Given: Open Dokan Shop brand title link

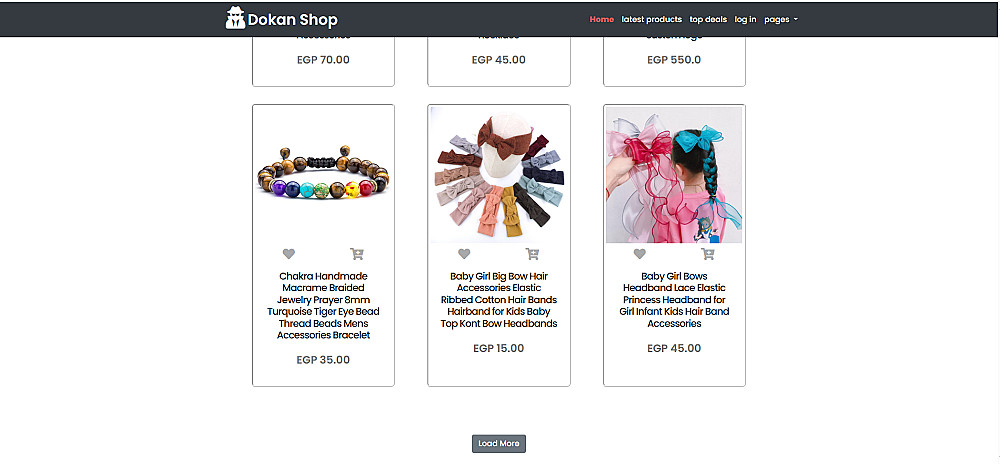Looking at the screenshot, I should coord(293,20).
